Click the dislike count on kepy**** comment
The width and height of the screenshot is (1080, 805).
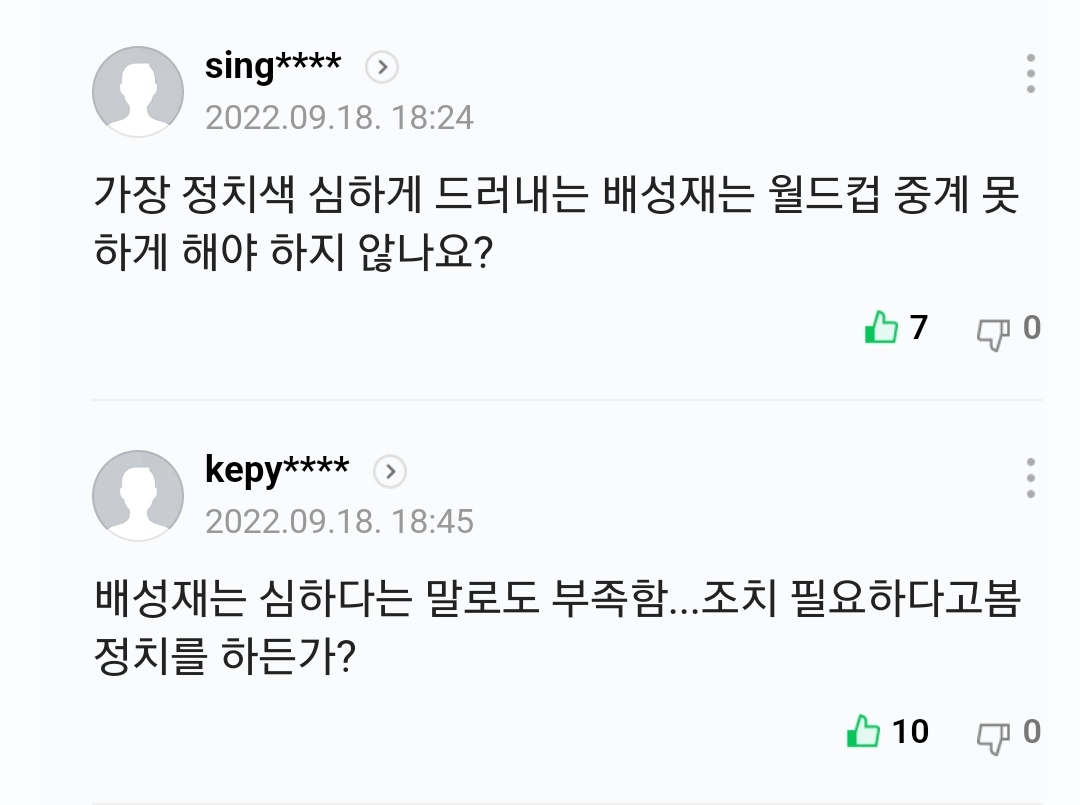(x=1031, y=732)
